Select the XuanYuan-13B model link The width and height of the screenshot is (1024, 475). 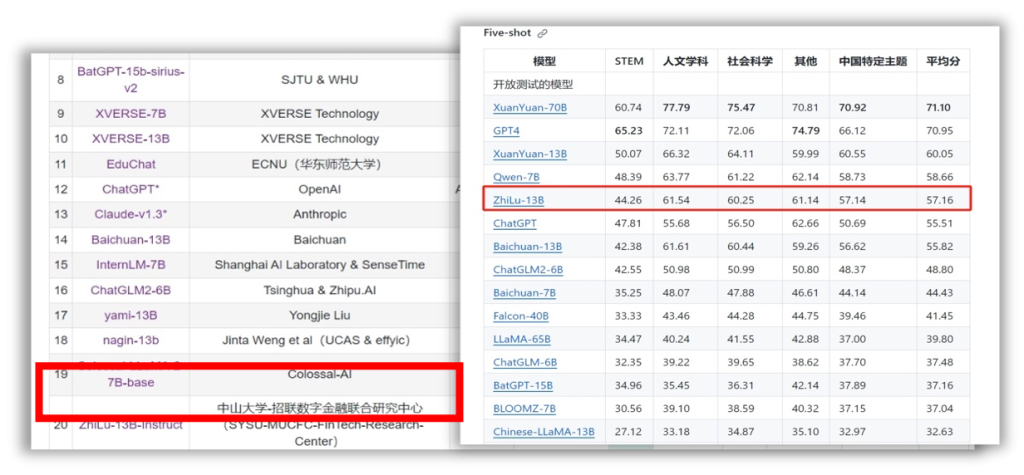530,154
